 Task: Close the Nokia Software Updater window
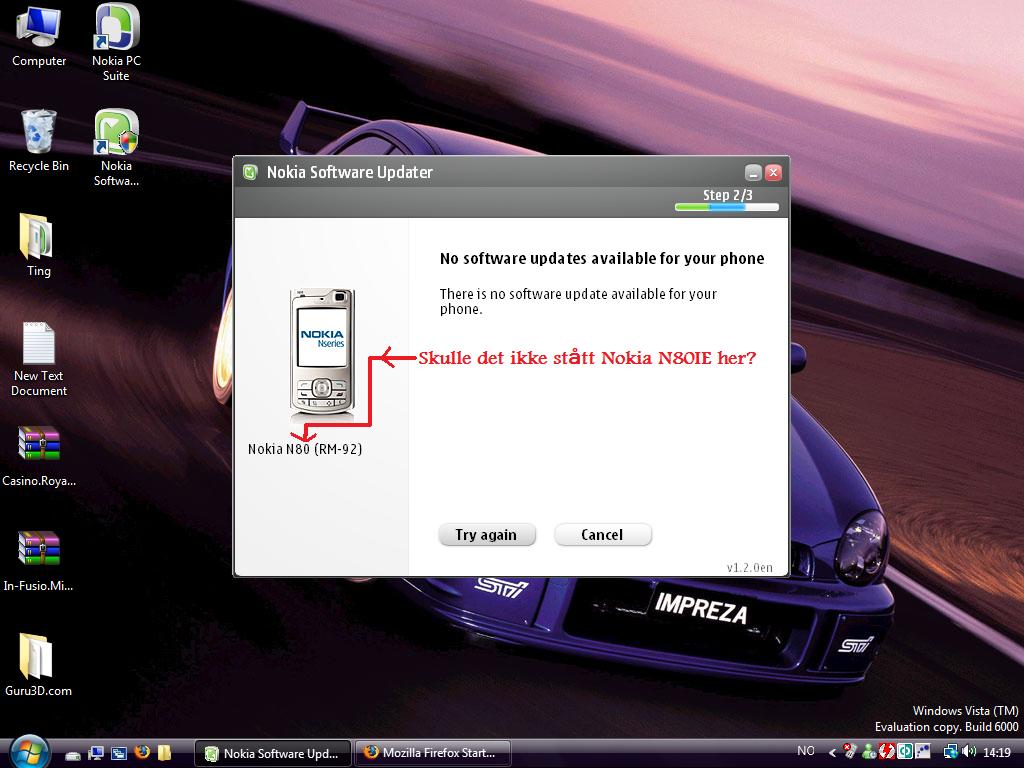pos(773,172)
